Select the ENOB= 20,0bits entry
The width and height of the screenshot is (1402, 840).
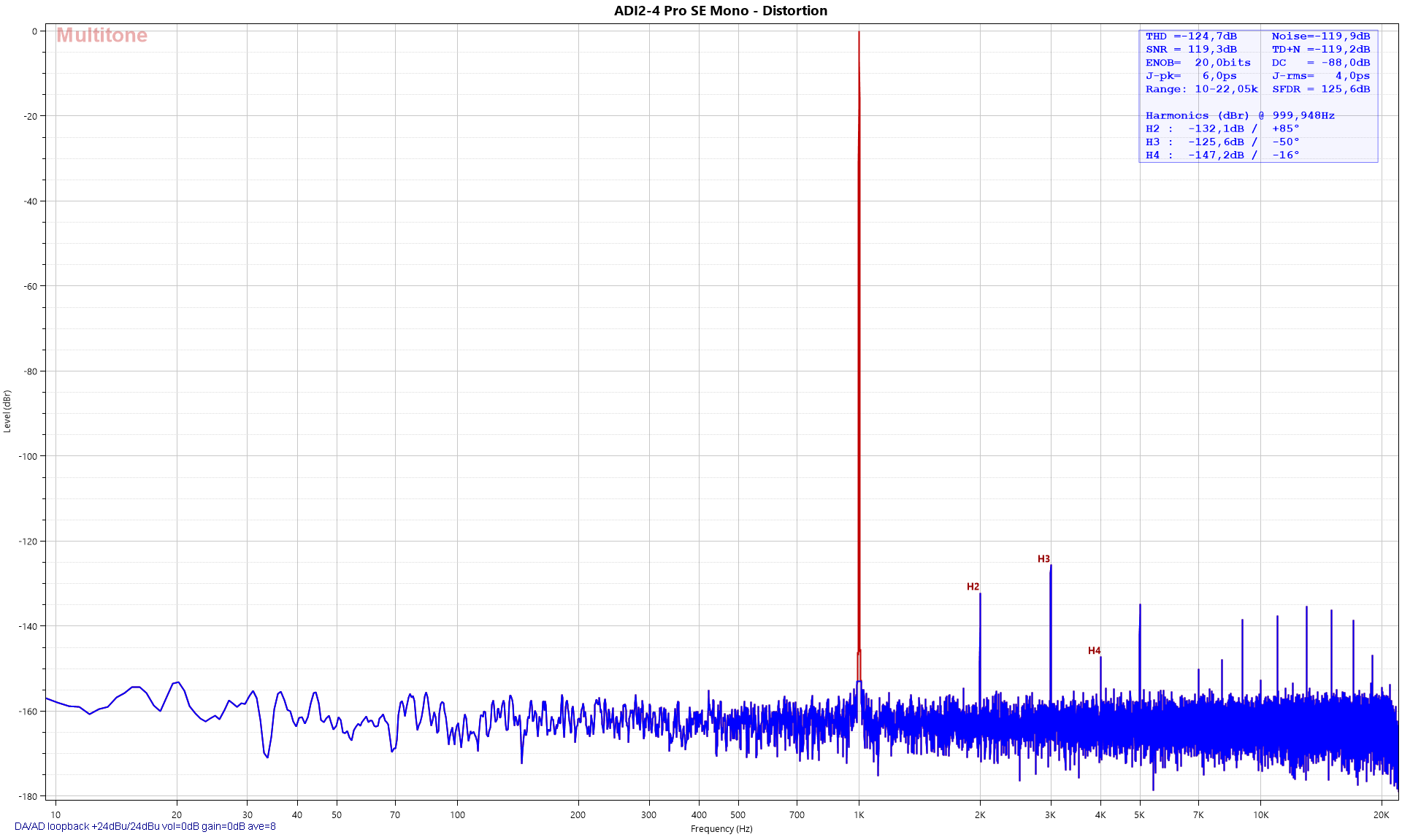pyautogui.click(x=1198, y=63)
